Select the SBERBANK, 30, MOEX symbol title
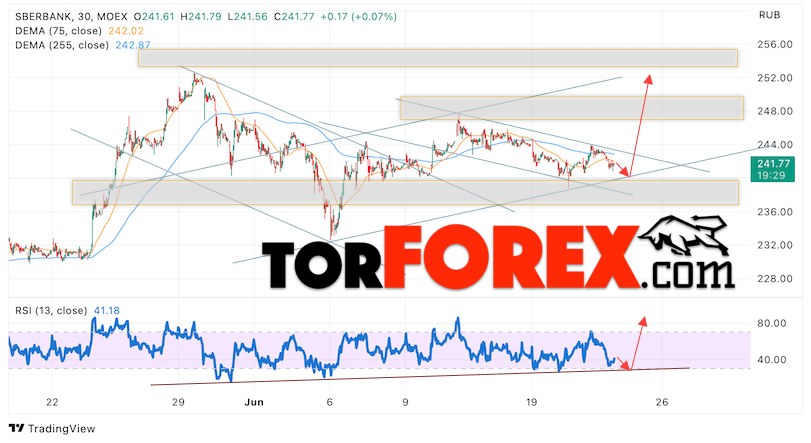 click(71, 17)
